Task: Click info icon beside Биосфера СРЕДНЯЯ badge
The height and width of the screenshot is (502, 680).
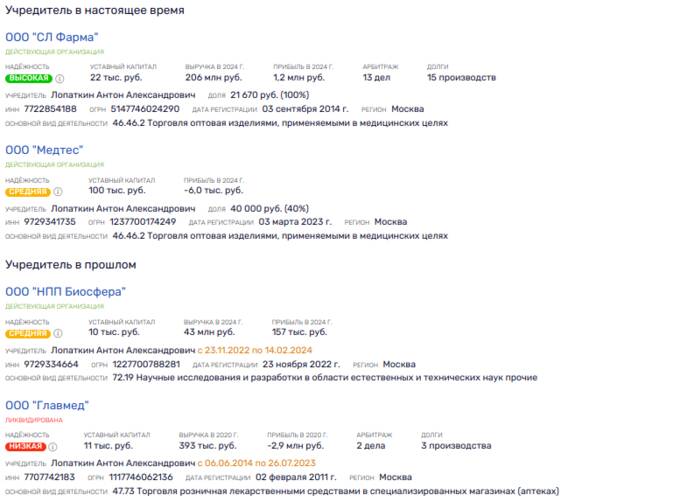Action: tap(58, 333)
